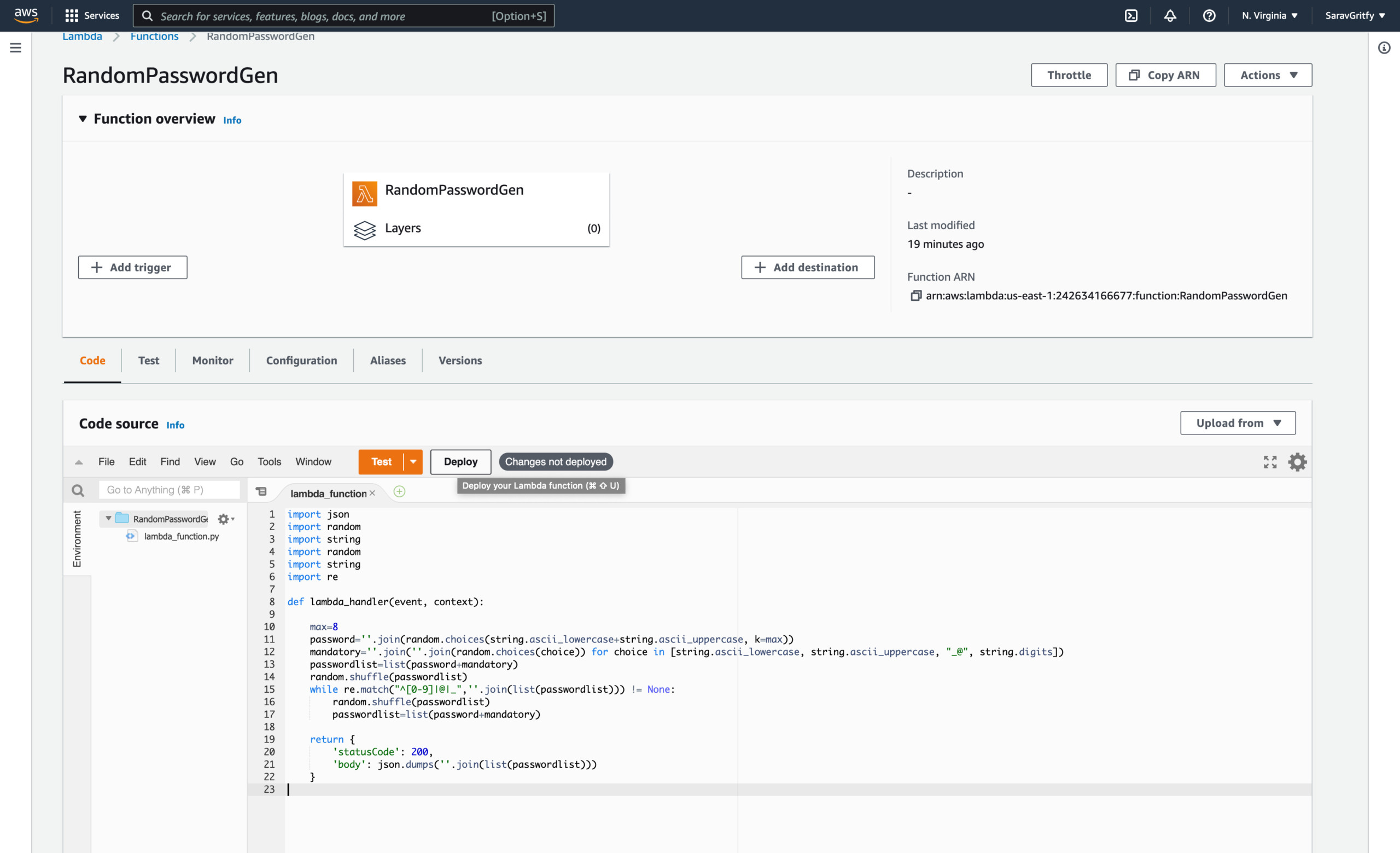Open the Test button dropdown arrow
This screenshot has height=853, width=1400.
(413, 461)
